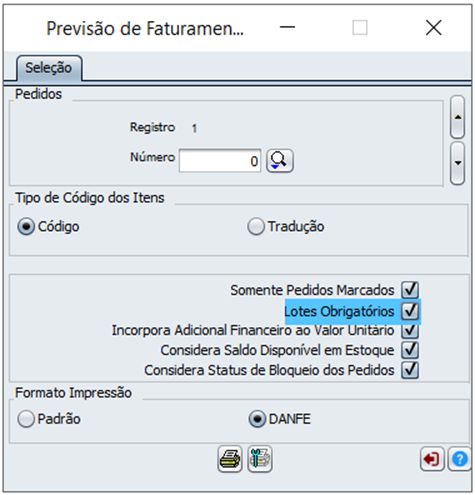Minimize the Previsão de Faturamento window

click(287, 28)
